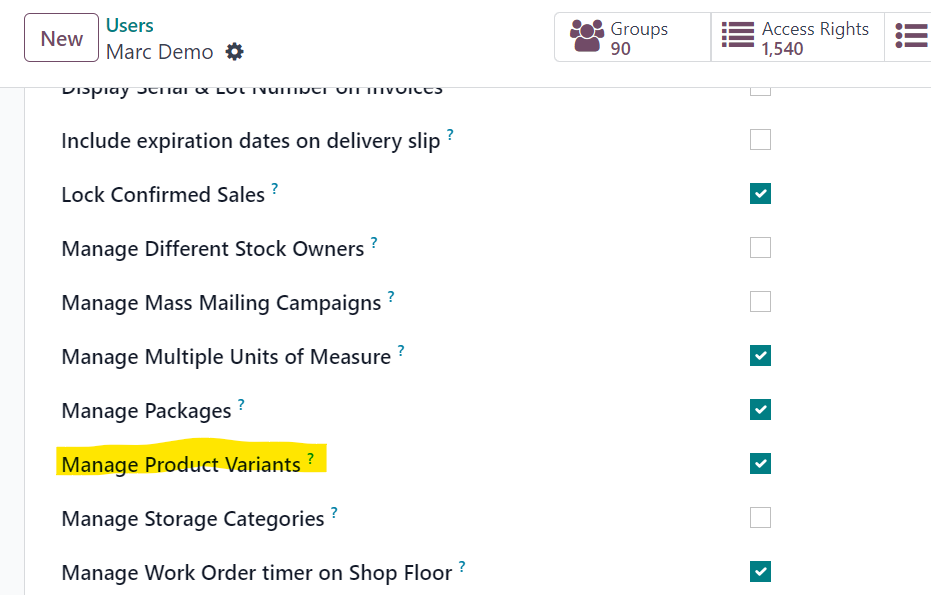The height and width of the screenshot is (595, 931).
Task: Show help for Manage Multiple Units of Measure
Action: 401,350
